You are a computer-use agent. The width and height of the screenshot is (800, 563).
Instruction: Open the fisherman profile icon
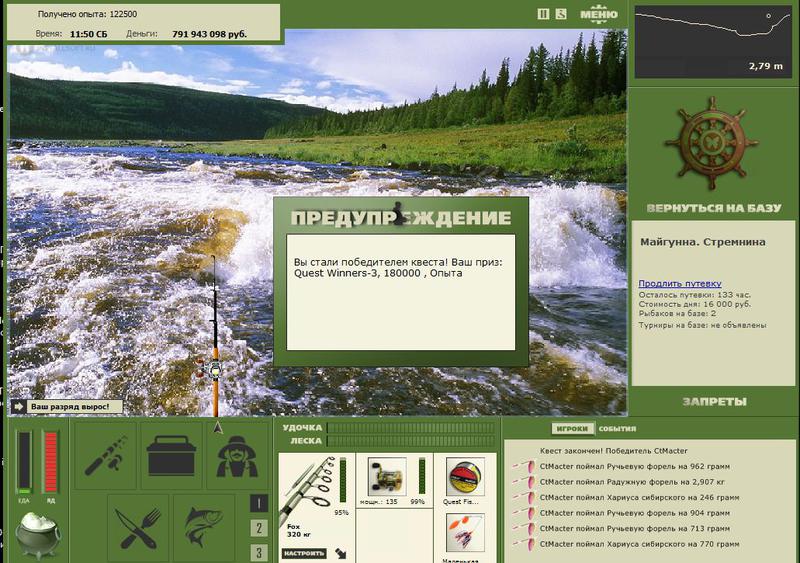pos(237,455)
